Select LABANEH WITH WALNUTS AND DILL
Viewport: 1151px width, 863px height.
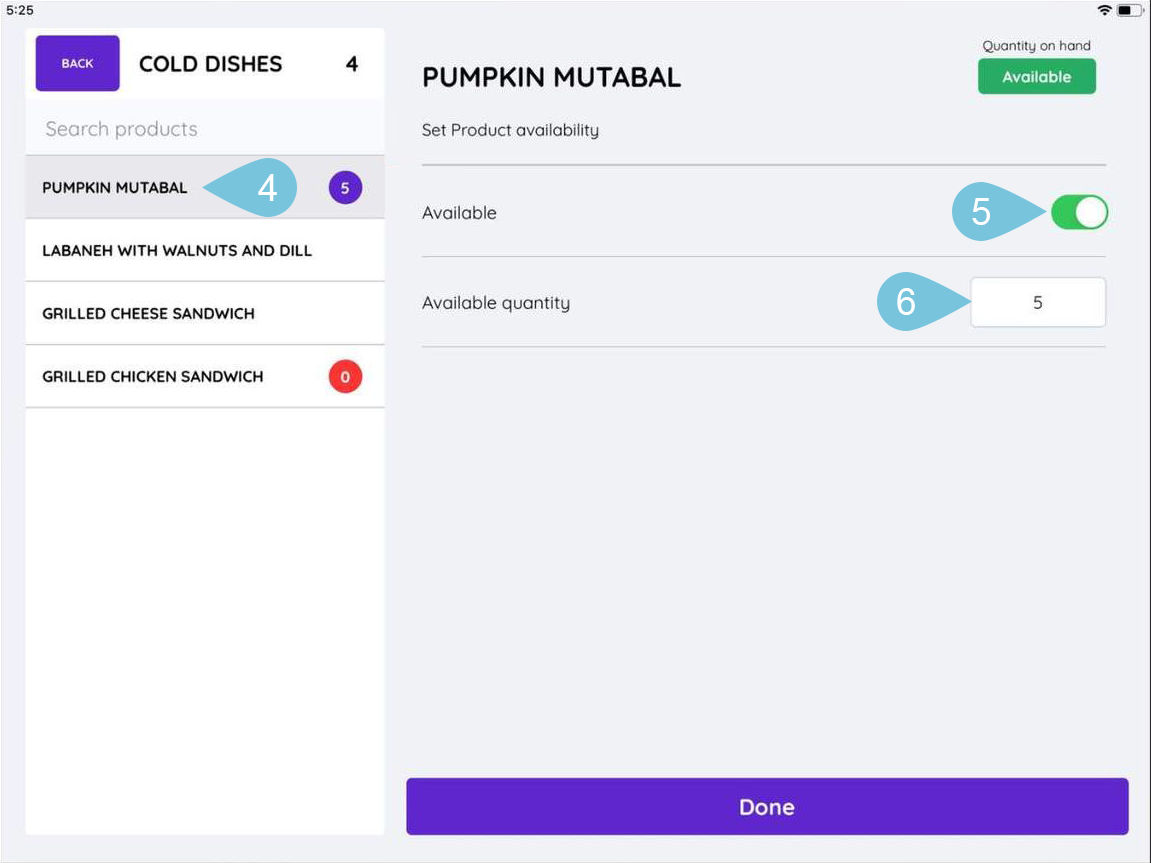pyautogui.click(x=205, y=250)
